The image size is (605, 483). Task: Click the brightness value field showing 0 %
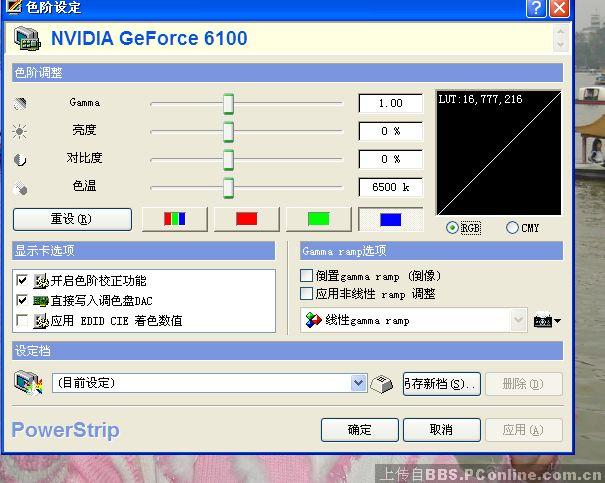(390, 131)
